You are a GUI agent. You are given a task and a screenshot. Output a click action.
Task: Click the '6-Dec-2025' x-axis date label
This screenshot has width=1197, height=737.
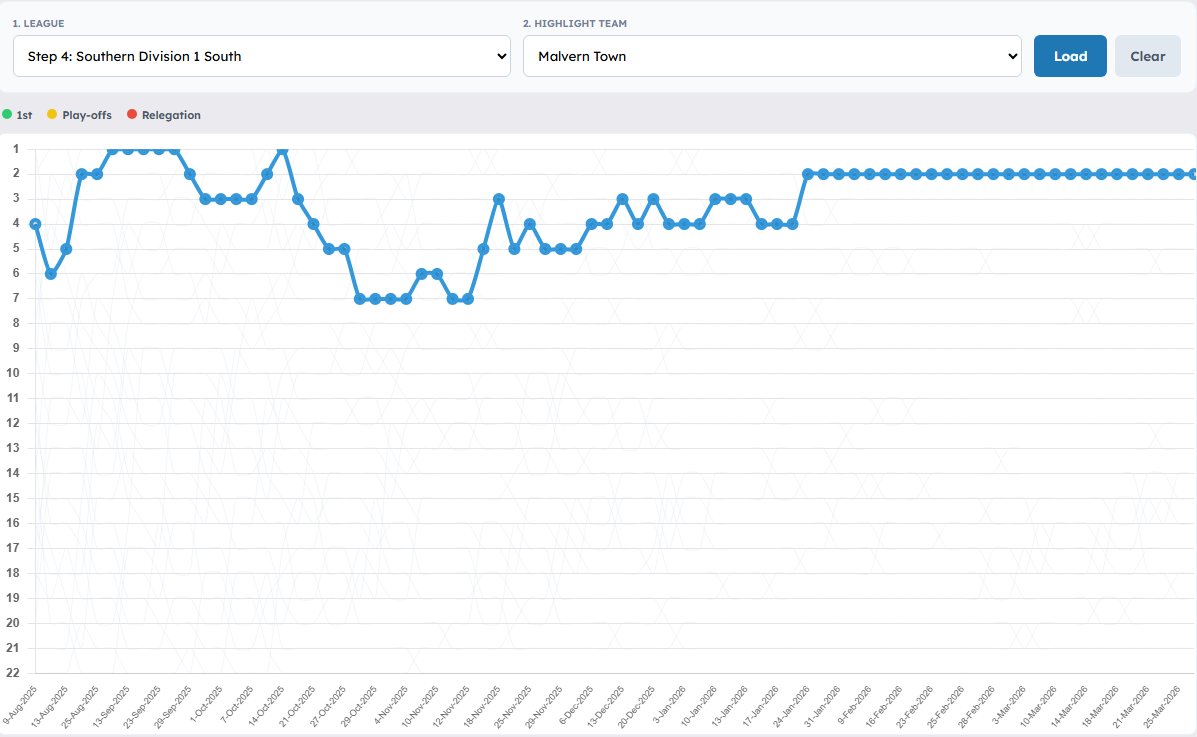click(576, 705)
